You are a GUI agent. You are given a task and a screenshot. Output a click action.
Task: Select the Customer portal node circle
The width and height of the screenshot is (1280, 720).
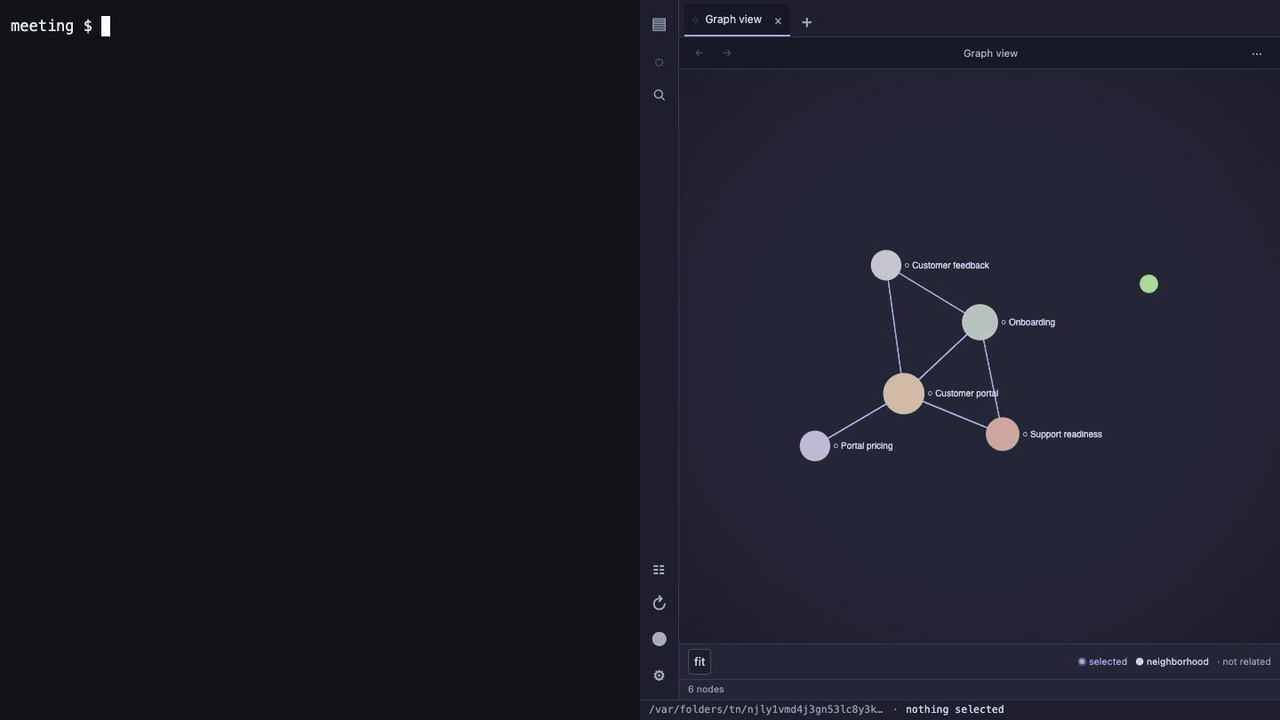click(x=904, y=394)
